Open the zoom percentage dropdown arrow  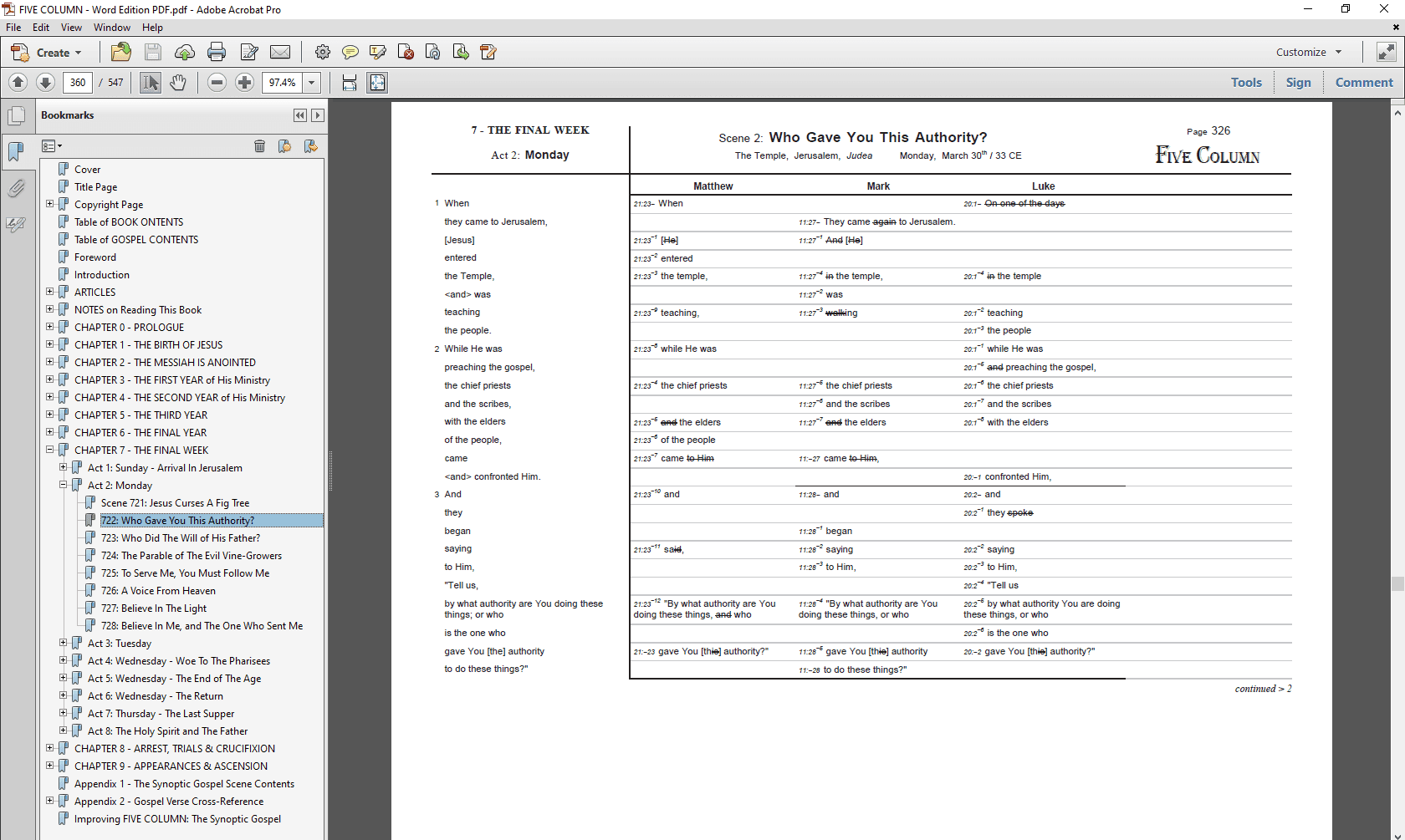click(x=312, y=82)
